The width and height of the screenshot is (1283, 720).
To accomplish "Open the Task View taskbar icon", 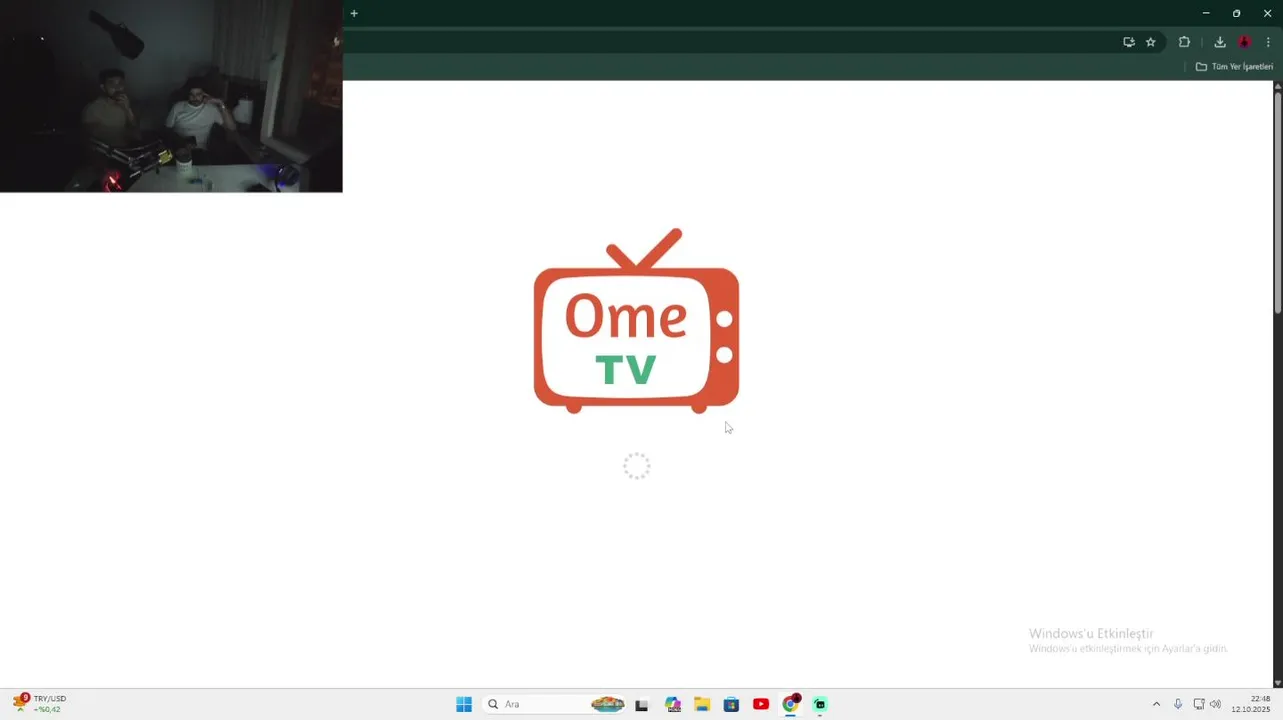I will pyautogui.click(x=642, y=705).
